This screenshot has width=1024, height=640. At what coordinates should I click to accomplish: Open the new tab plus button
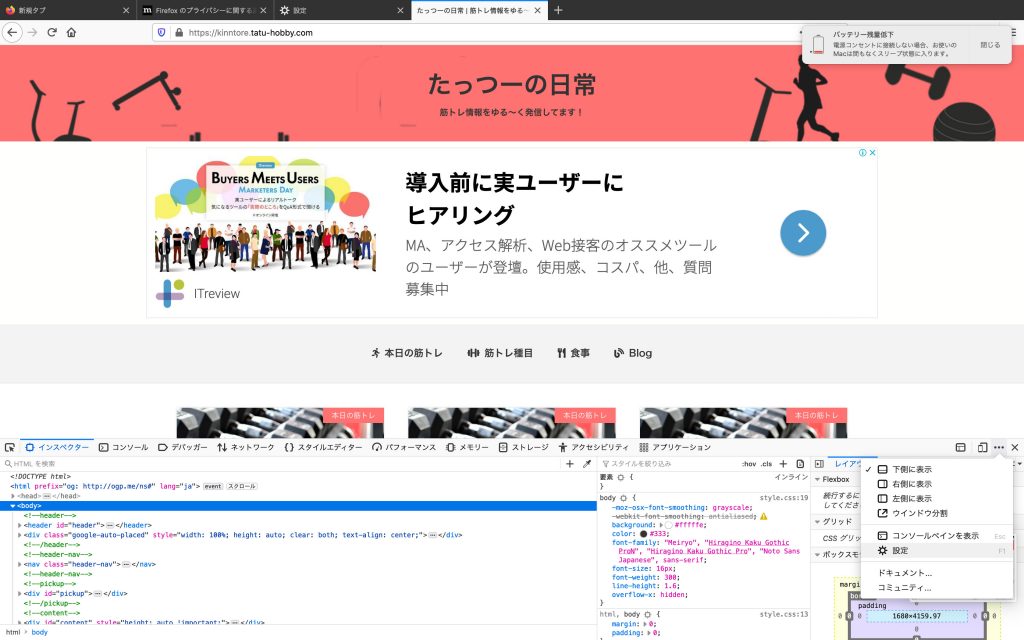coord(558,10)
